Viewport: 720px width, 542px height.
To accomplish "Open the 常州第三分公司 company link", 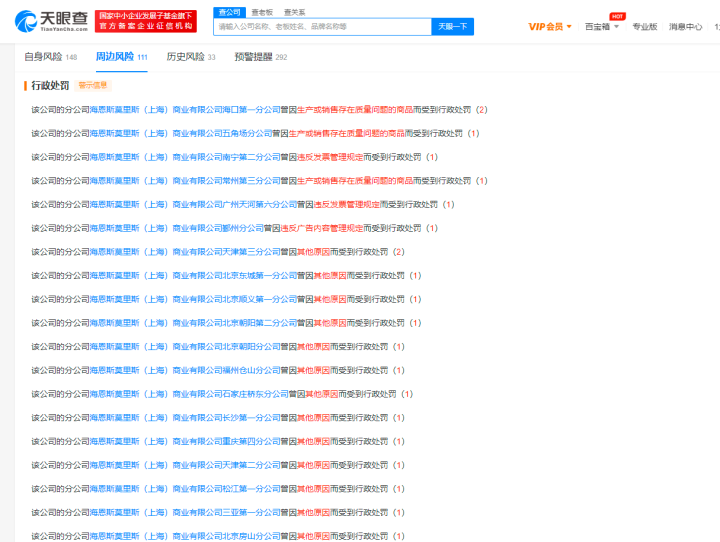I will coord(185,181).
